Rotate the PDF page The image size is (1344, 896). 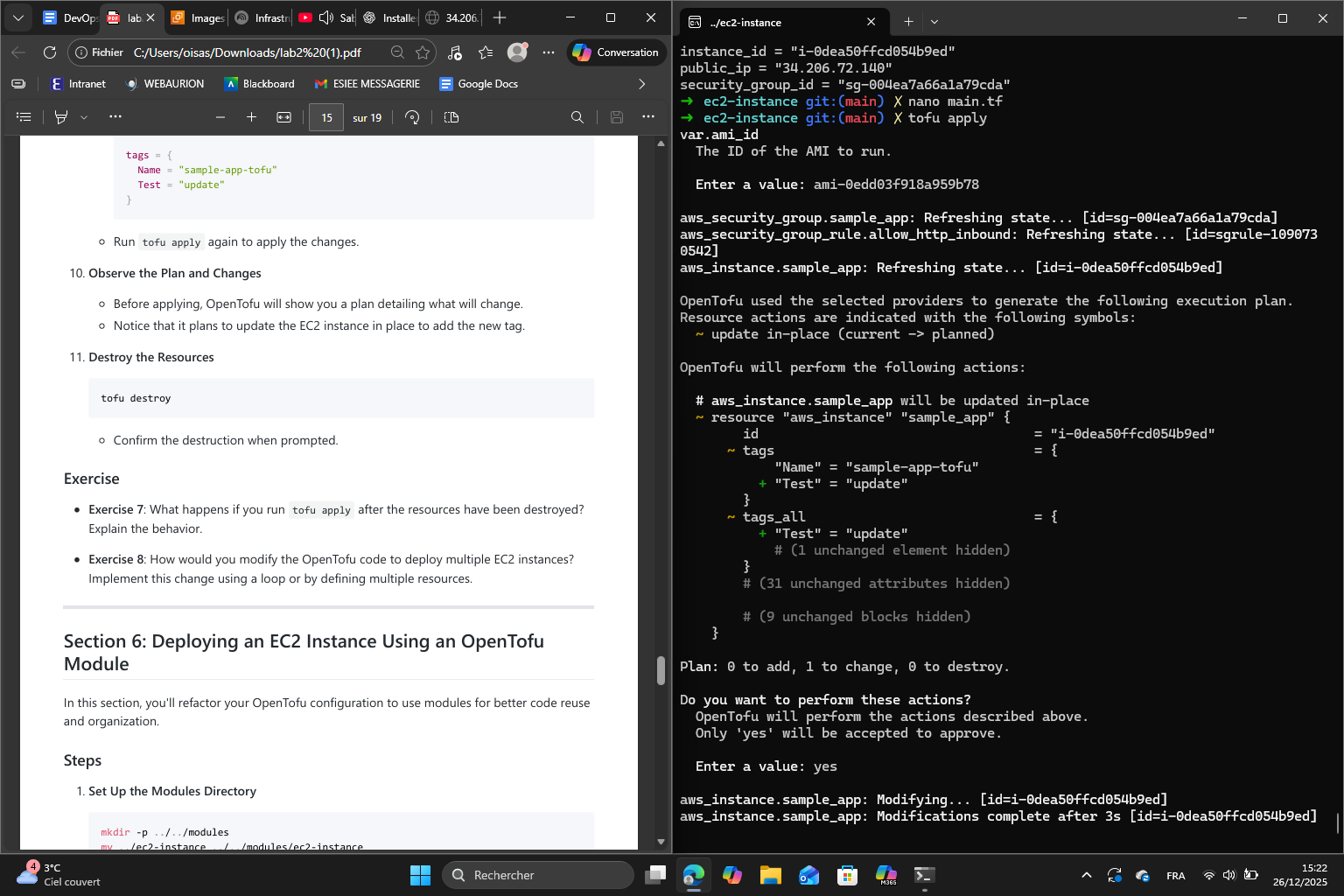(412, 117)
